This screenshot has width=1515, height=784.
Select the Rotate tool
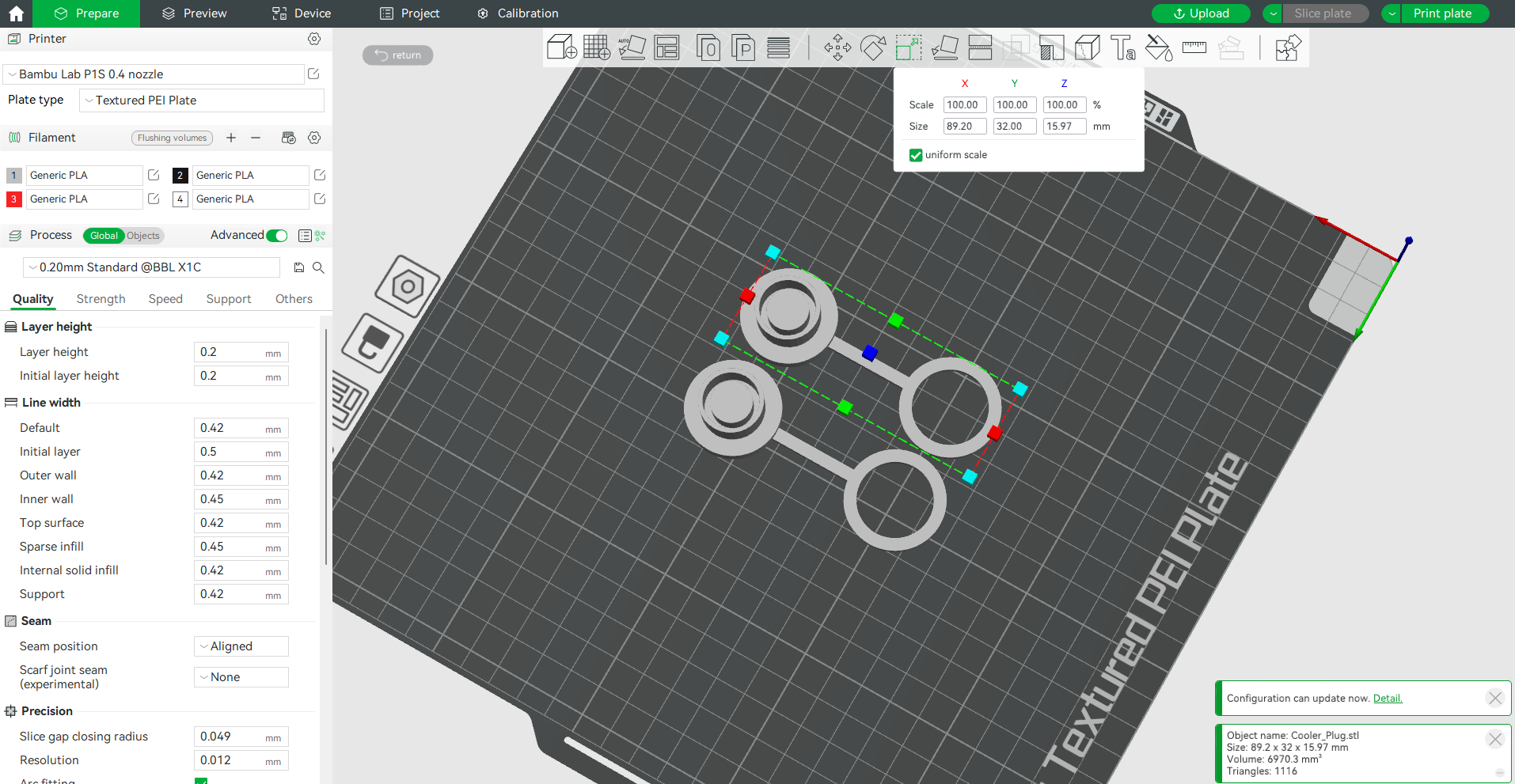click(873, 47)
